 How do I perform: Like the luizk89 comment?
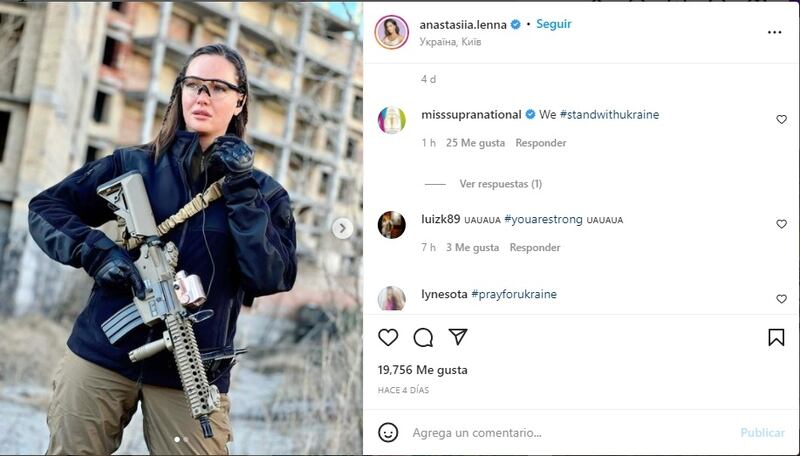point(781,224)
